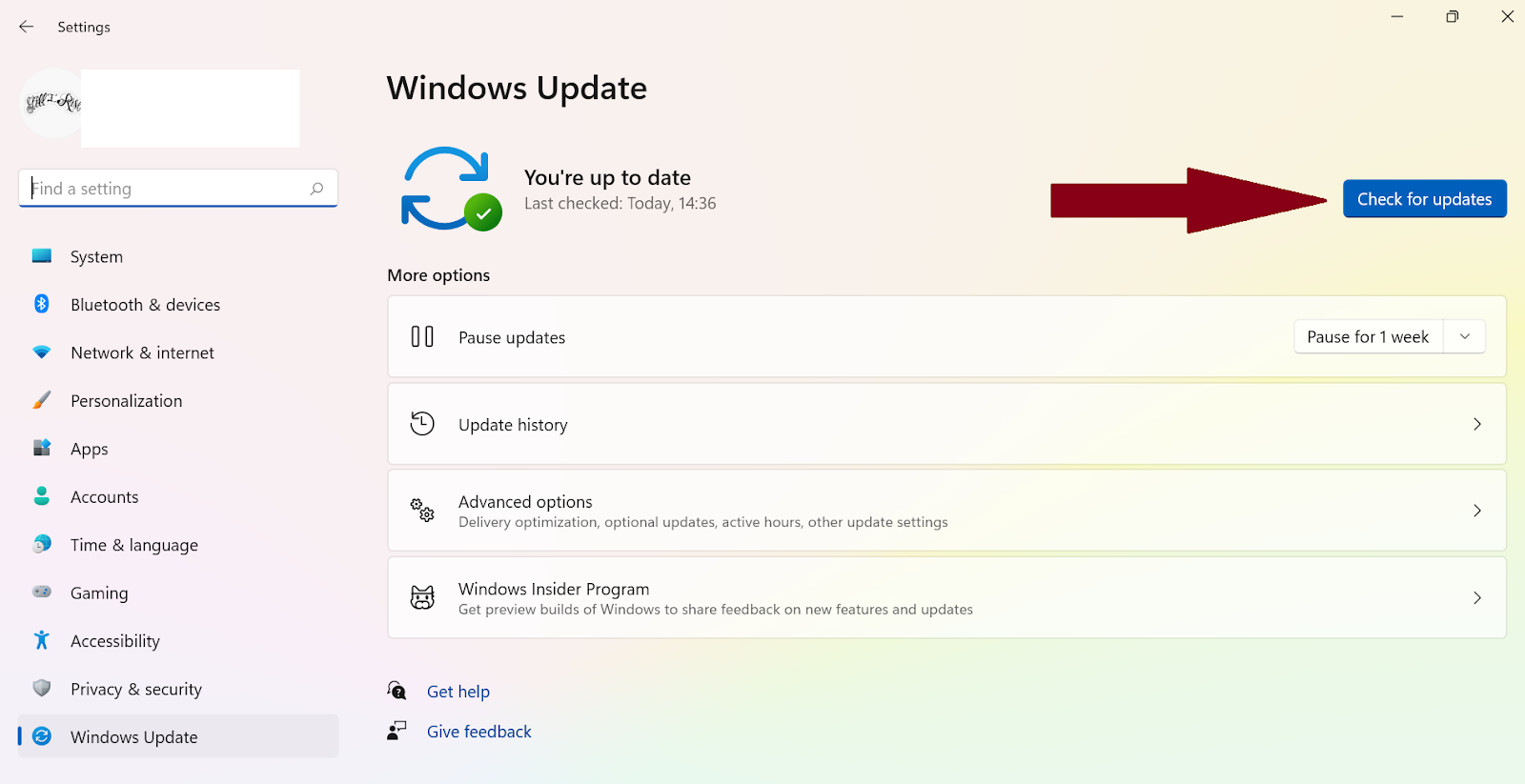Open the Get help link
1525x784 pixels.
pyautogui.click(x=458, y=692)
